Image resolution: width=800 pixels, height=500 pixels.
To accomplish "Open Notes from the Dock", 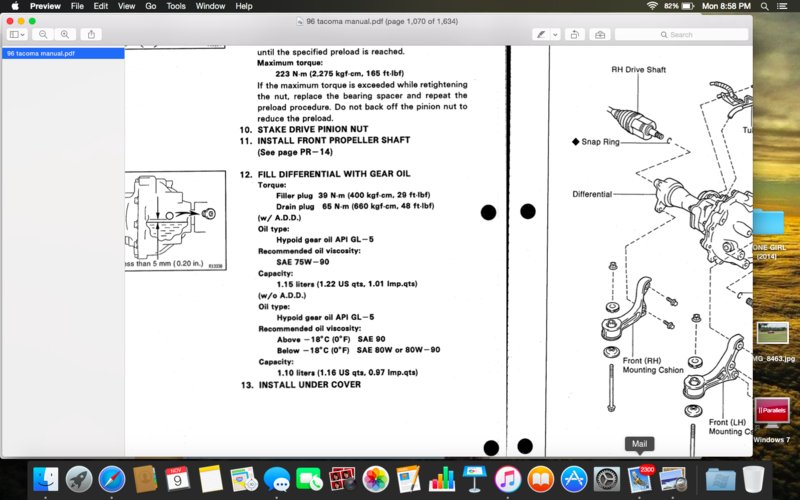I will [211, 479].
